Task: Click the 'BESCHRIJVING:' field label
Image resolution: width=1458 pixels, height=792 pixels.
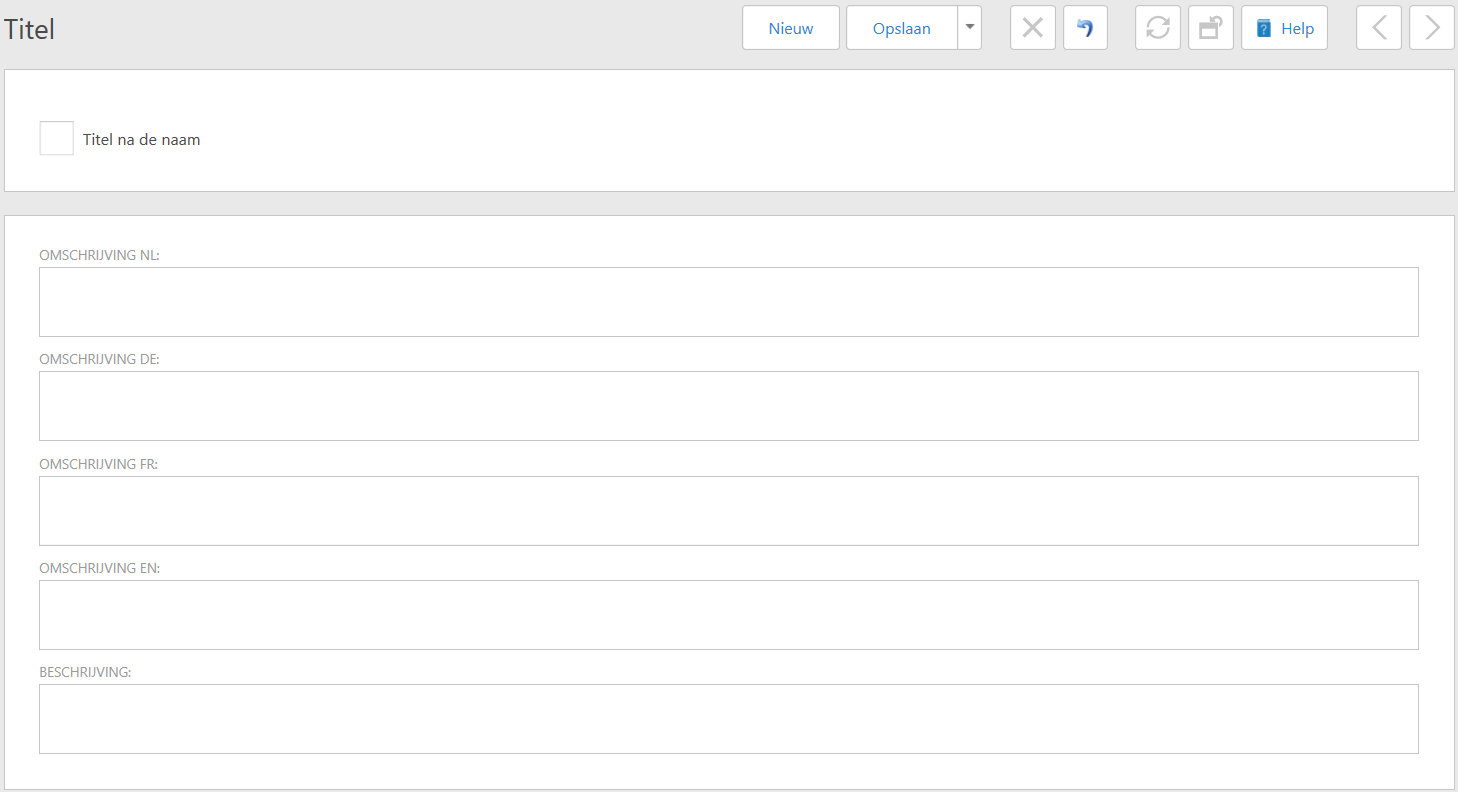Action: (x=85, y=672)
